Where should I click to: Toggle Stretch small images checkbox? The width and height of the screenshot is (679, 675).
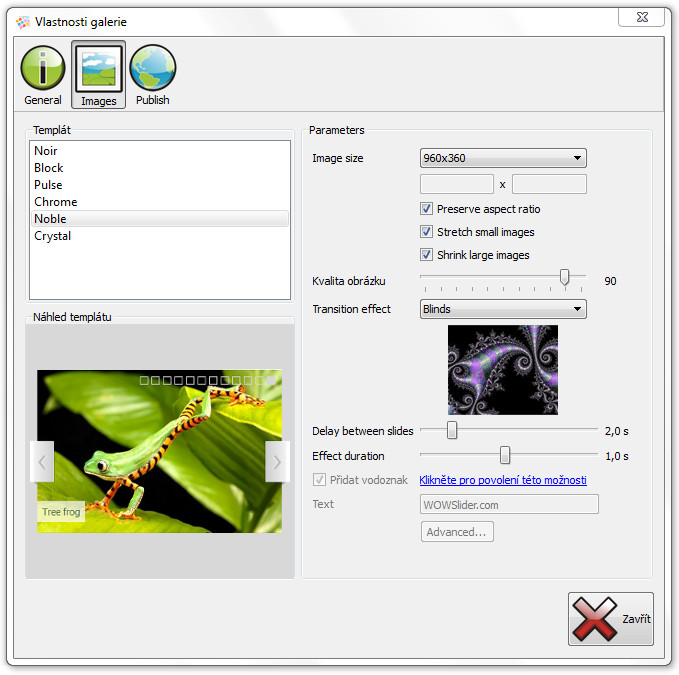(x=426, y=232)
